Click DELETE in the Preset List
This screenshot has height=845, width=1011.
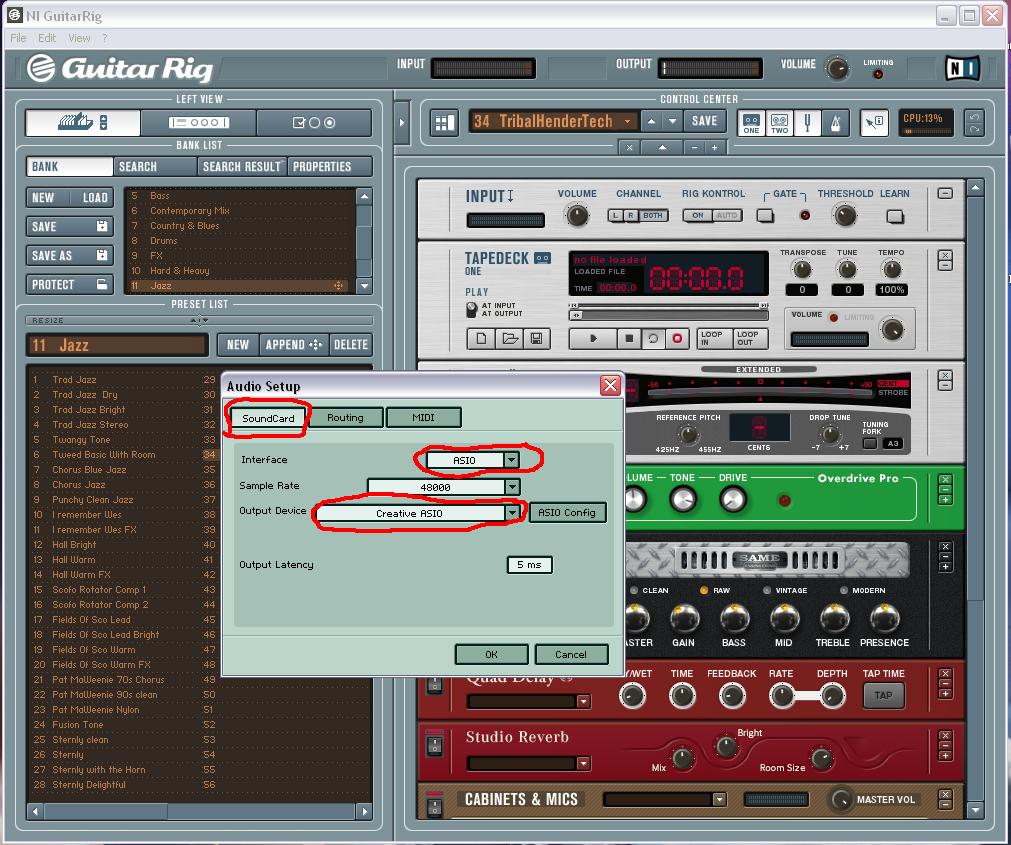[x=351, y=345]
